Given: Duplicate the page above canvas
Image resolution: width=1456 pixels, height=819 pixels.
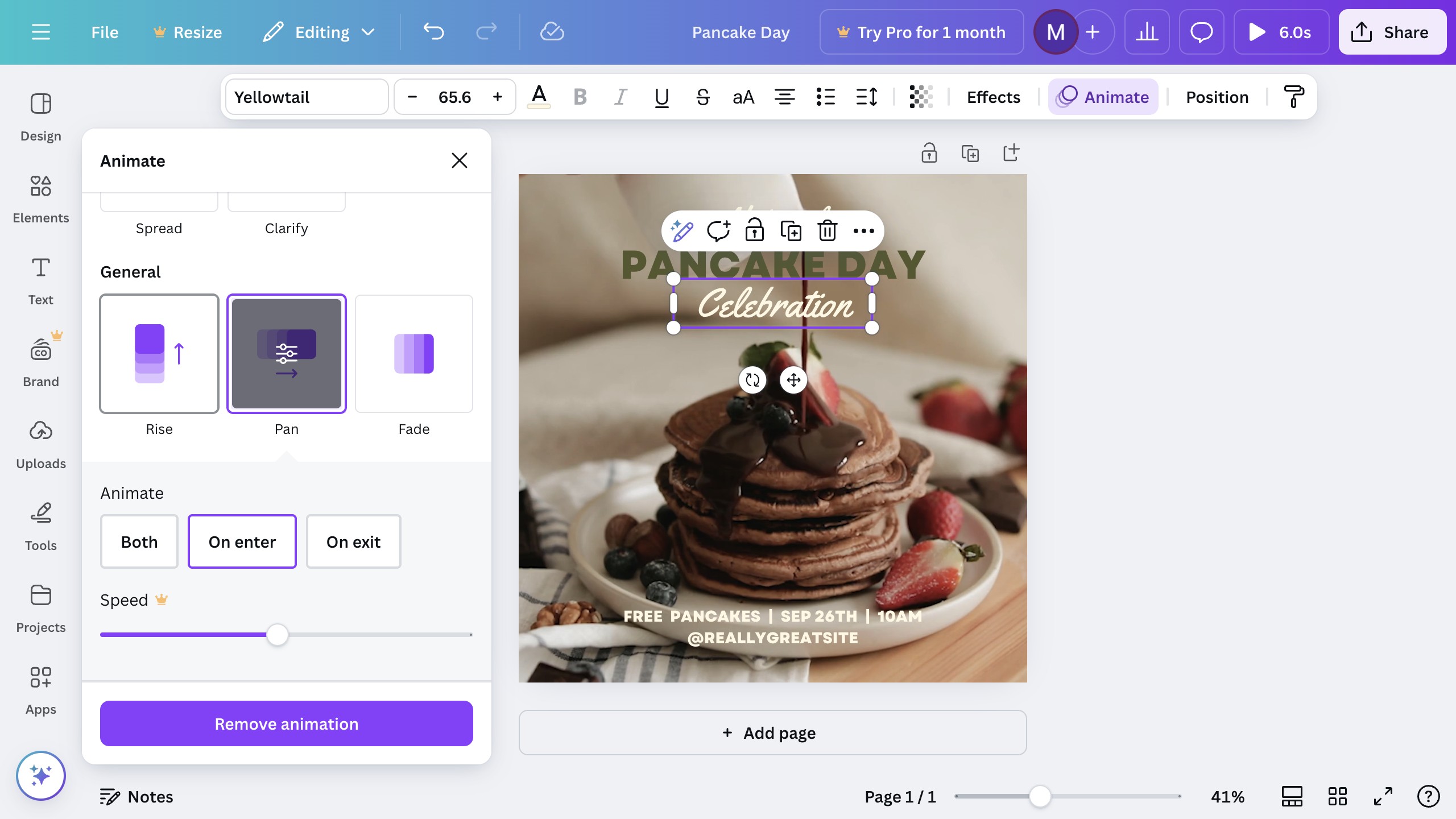Looking at the screenshot, I should point(970,153).
